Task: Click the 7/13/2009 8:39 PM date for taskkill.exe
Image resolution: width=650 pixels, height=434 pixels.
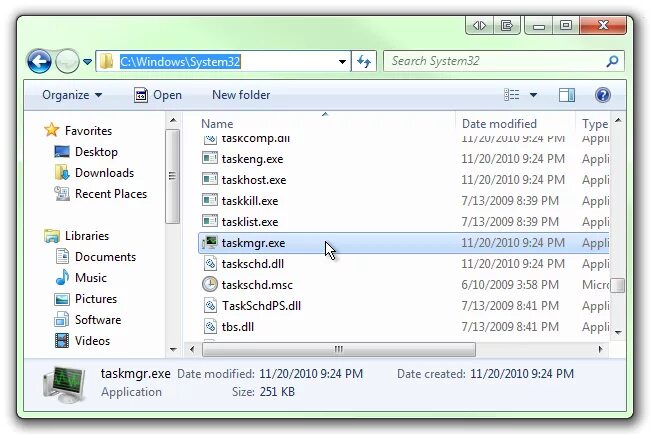Action: point(510,201)
